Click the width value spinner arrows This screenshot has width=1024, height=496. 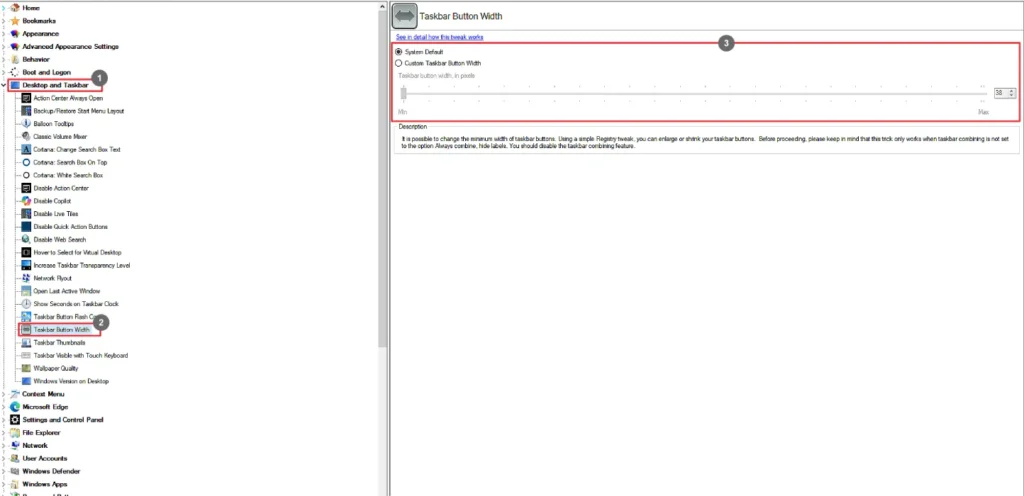[1012, 93]
